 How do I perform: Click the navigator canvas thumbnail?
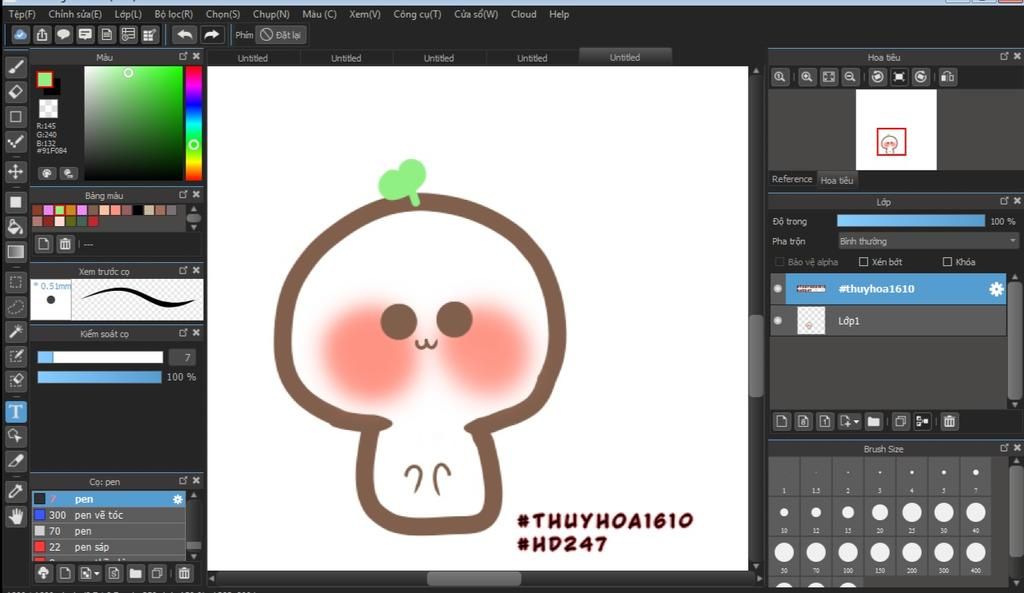896,129
